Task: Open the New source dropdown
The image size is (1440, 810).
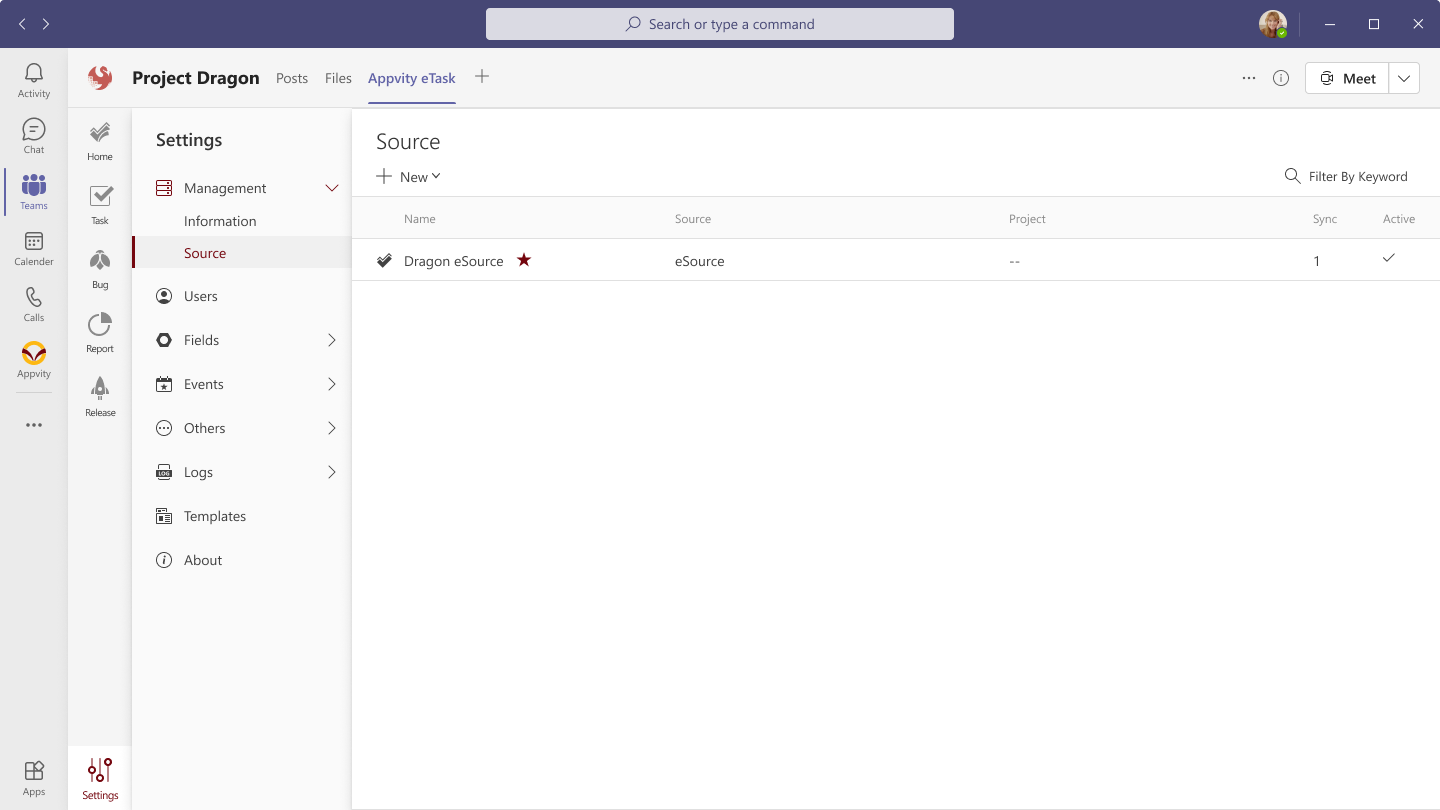Action: pos(409,177)
